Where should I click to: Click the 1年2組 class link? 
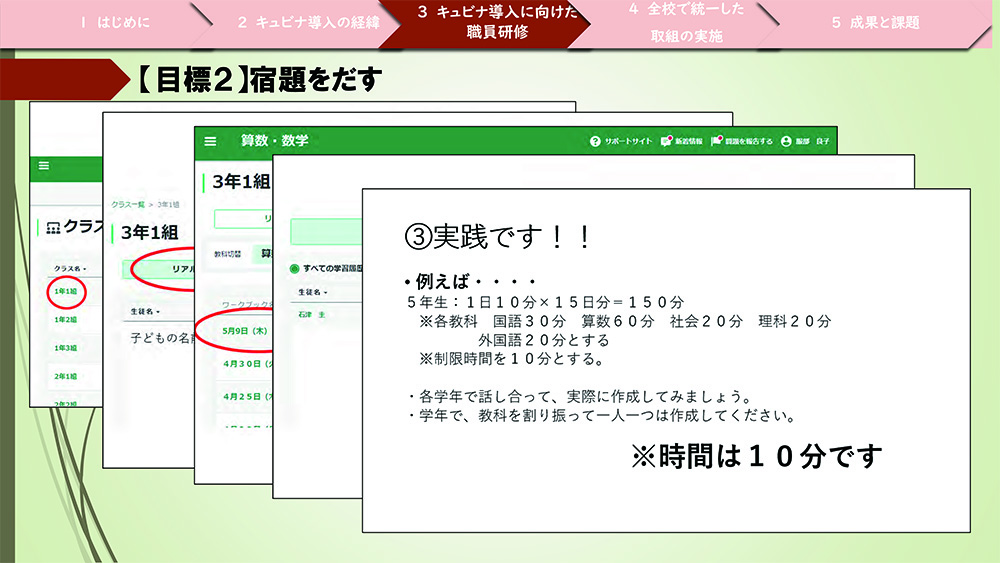67,320
